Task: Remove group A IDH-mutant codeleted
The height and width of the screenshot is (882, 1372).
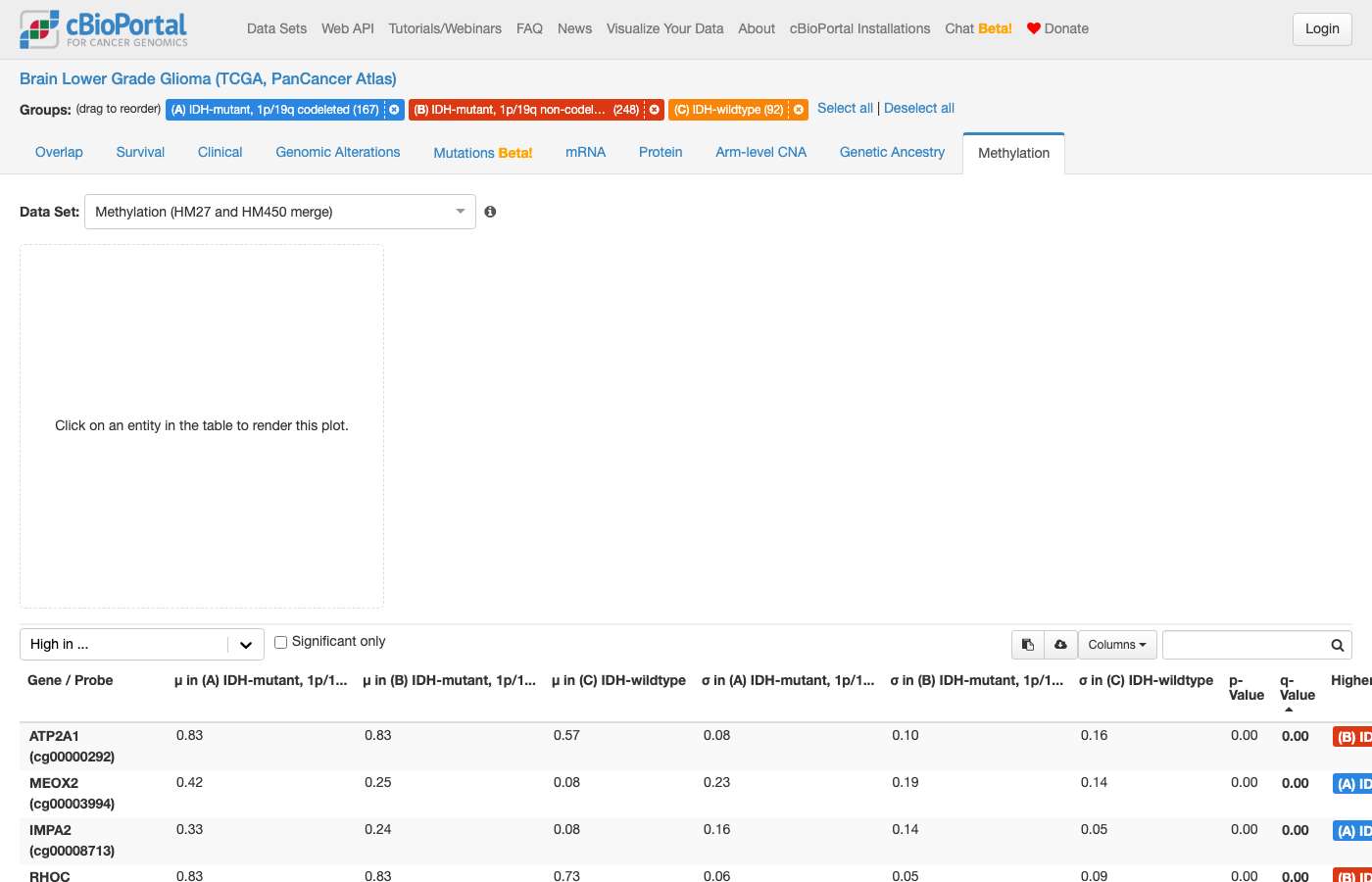Action: pos(394,110)
